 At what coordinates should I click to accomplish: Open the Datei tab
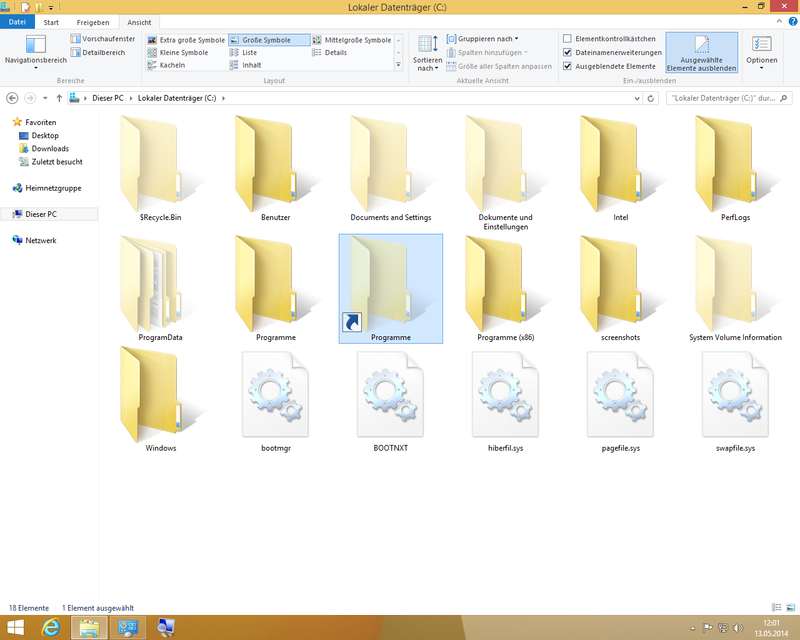[x=17, y=22]
